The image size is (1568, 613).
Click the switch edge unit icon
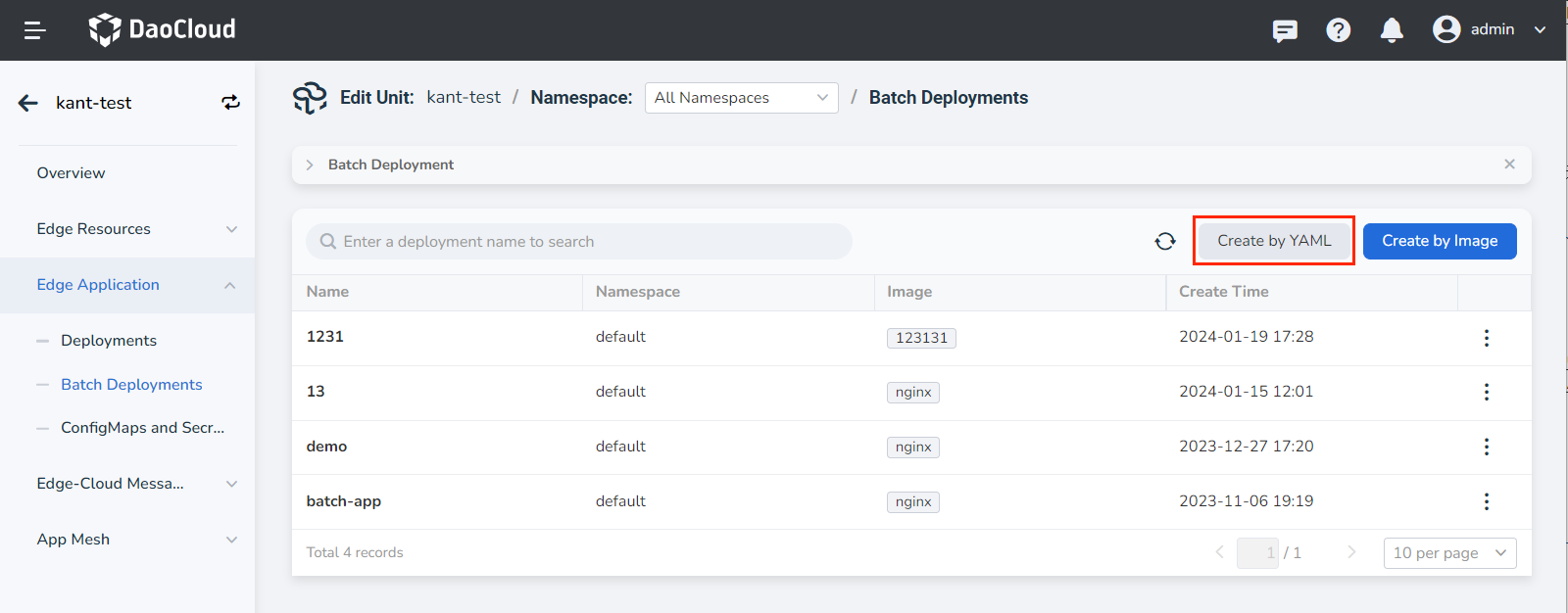point(230,103)
